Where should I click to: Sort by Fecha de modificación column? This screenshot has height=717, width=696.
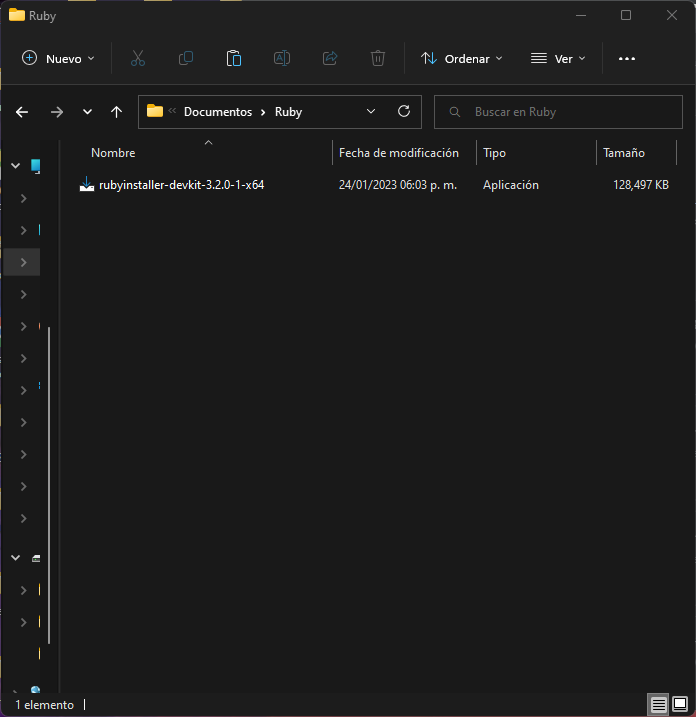(x=399, y=153)
